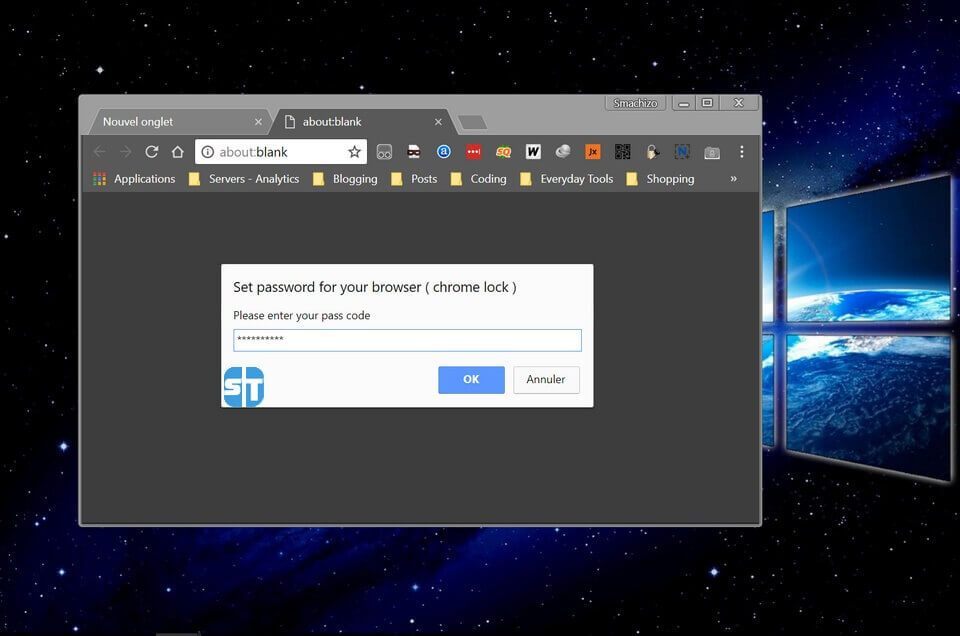Click the W extension icon
Image resolution: width=960 pixels, height=636 pixels.
533,152
